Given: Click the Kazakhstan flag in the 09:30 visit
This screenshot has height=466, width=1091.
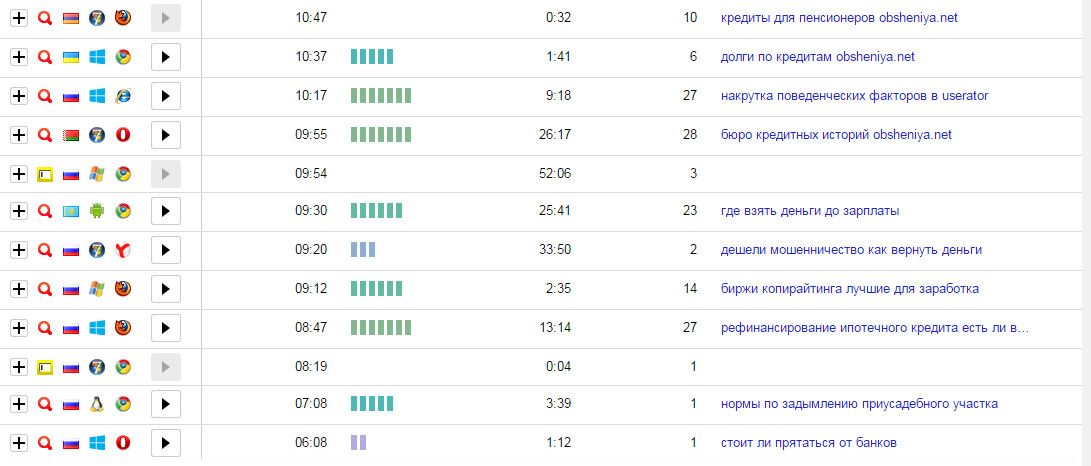Looking at the screenshot, I should [x=71, y=211].
